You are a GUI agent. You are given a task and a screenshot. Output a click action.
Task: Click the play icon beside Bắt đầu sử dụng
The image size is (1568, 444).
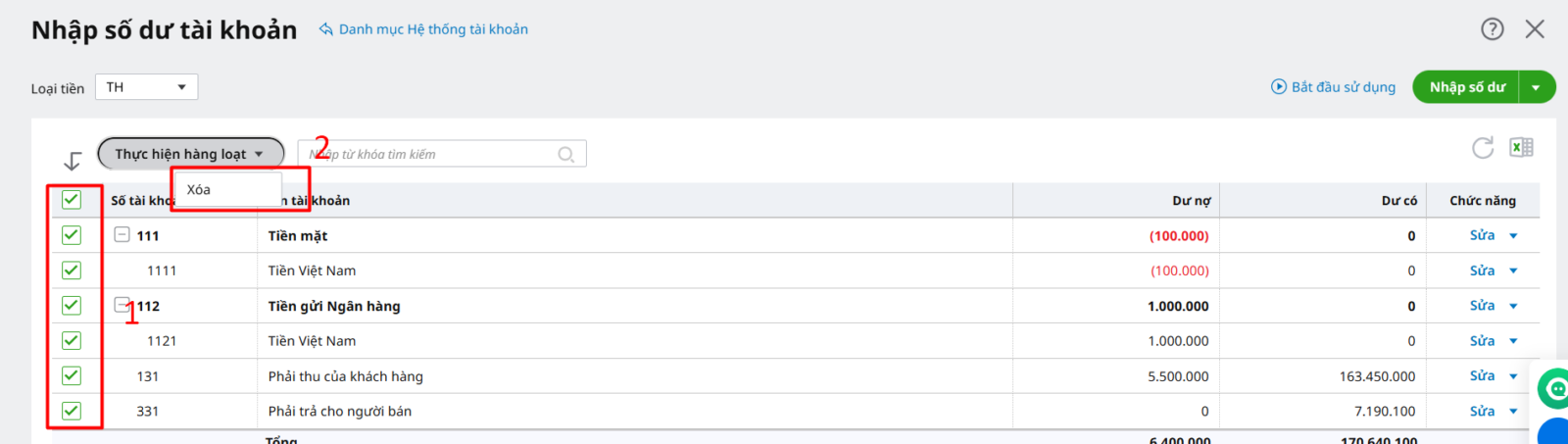1279,86
